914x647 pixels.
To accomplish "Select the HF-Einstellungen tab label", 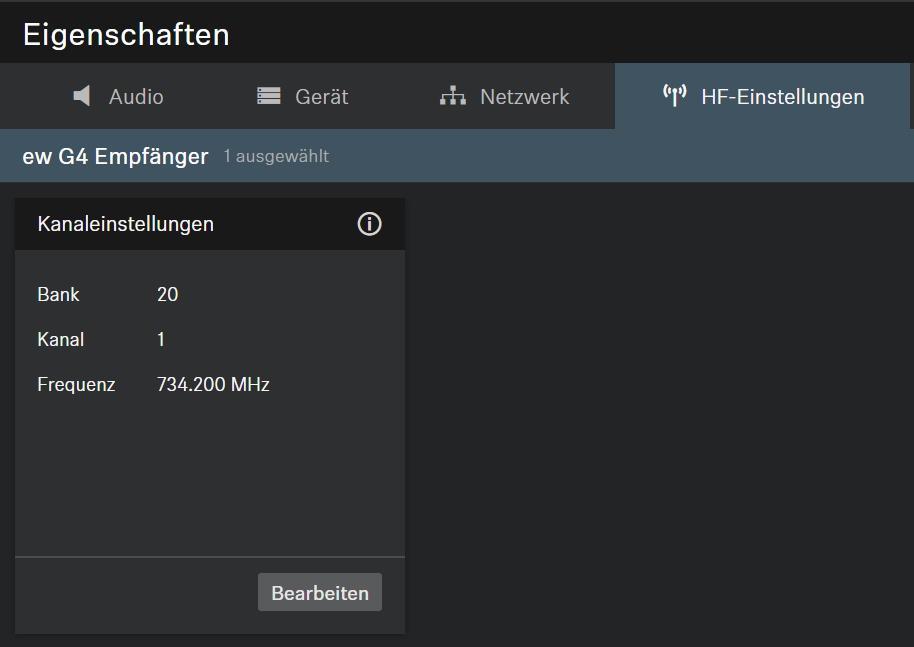I will (782, 97).
